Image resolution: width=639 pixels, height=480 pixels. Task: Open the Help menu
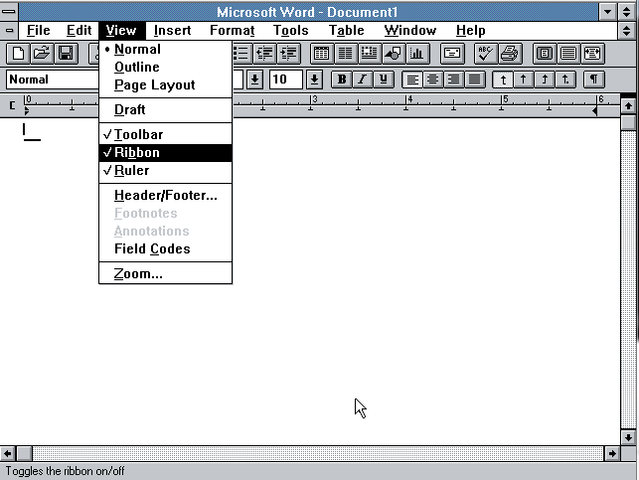pyautogui.click(x=470, y=31)
